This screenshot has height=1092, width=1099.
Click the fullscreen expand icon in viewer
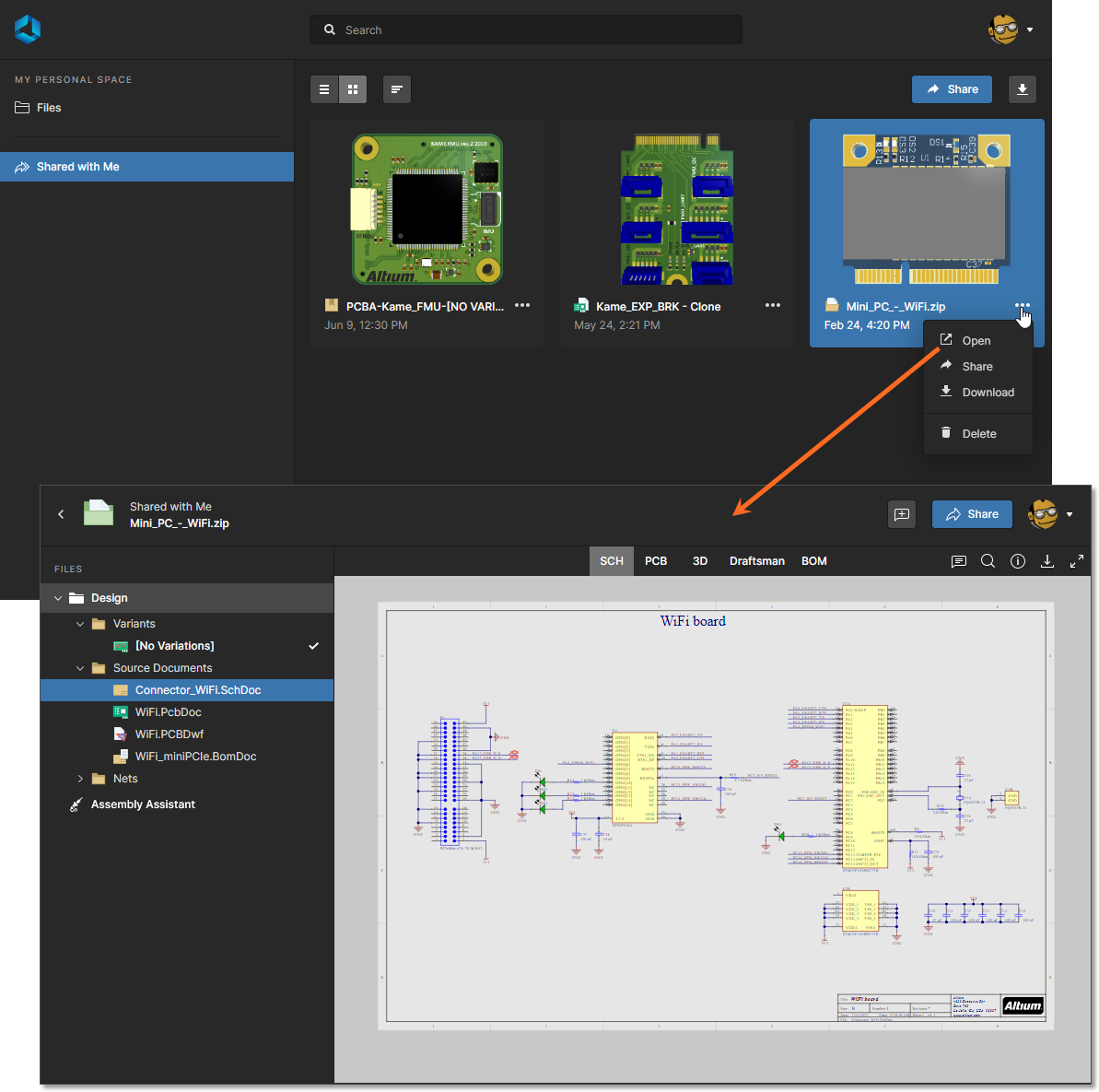[1077, 561]
